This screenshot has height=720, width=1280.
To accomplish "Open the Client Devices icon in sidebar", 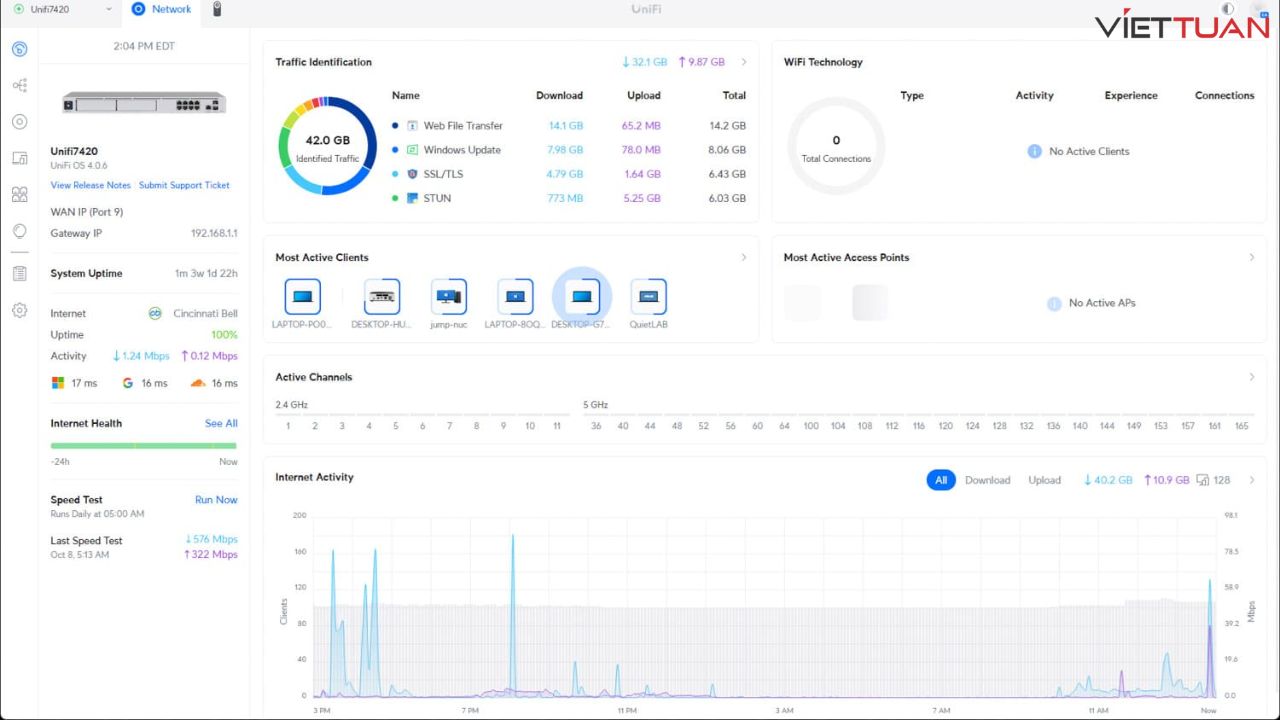I will 19,158.
